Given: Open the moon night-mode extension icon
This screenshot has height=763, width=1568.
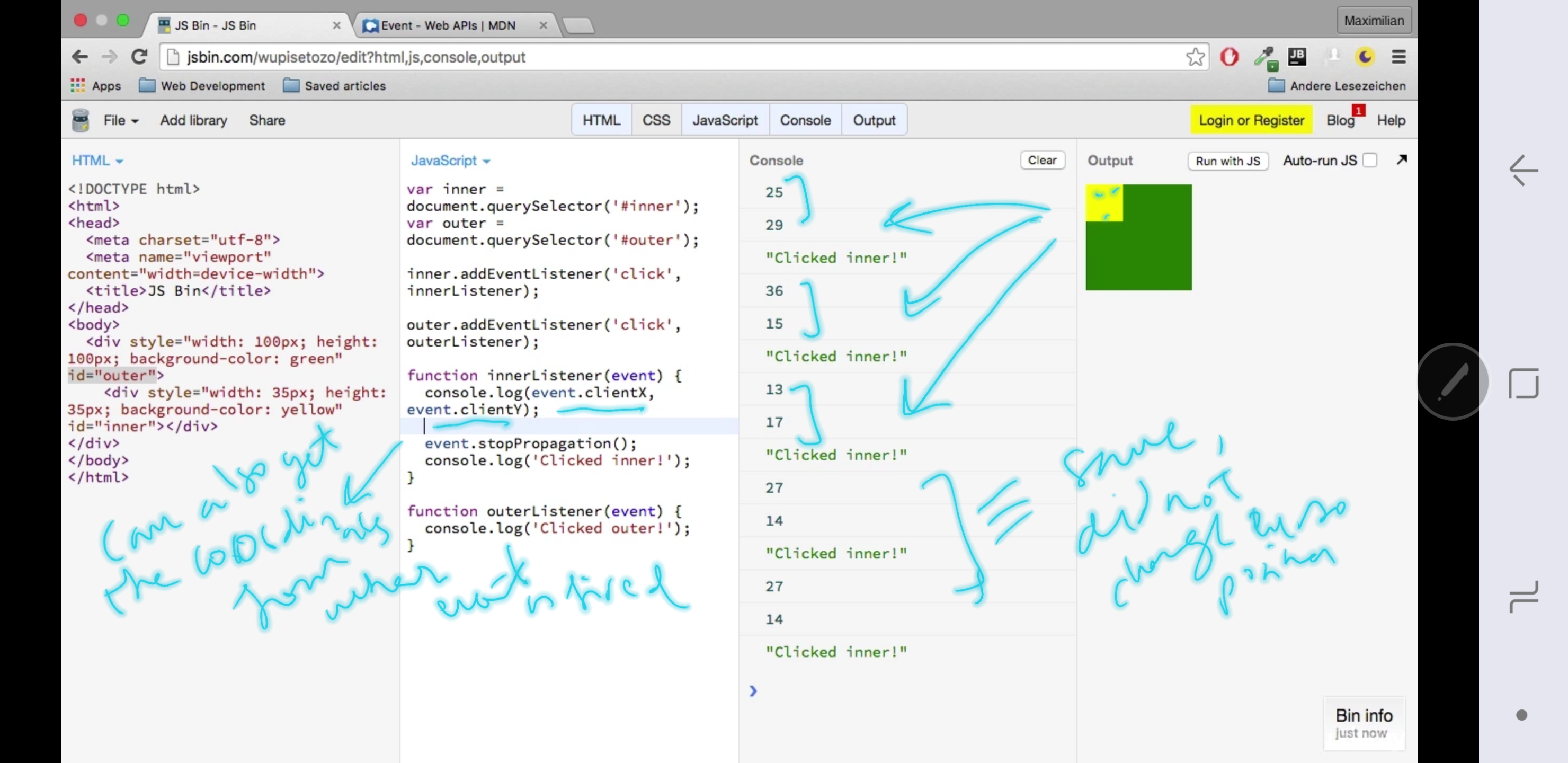Looking at the screenshot, I should click(1365, 57).
